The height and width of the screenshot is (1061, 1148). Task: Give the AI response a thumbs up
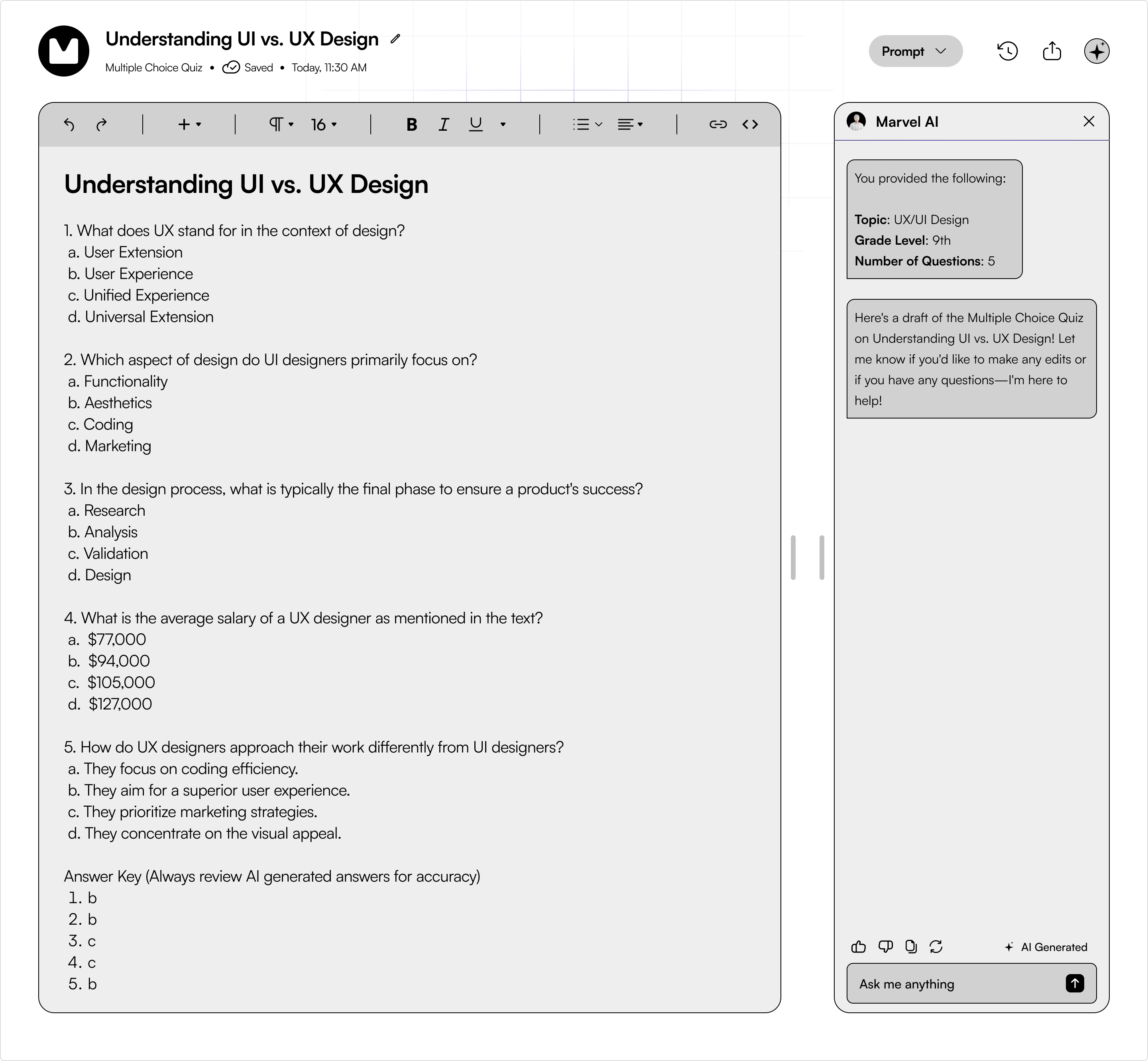[859, 947]
